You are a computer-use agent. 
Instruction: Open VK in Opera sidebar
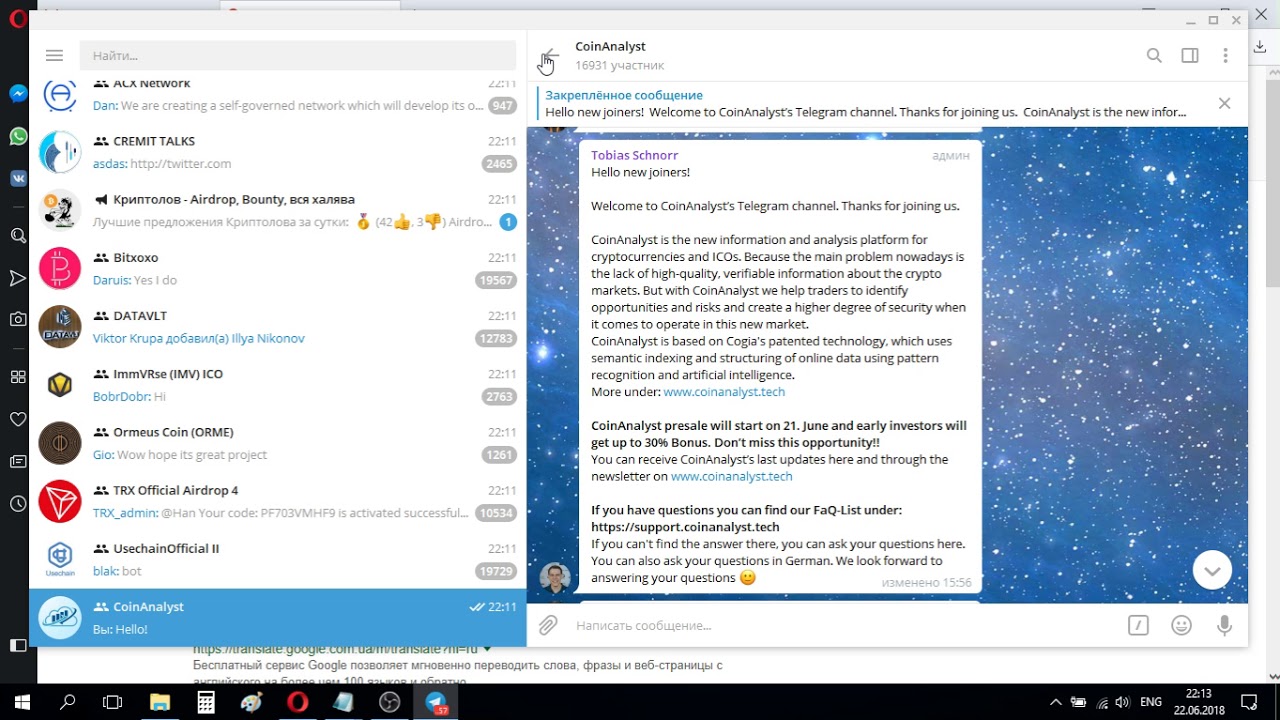(x=18, y=179)
